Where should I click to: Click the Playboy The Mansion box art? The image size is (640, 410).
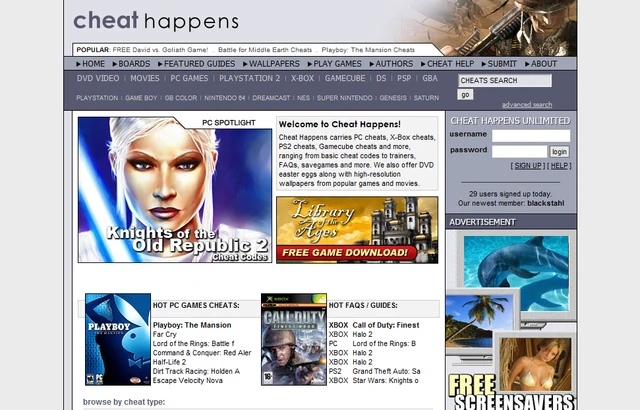pyautogui.click(x=118, y=339)
